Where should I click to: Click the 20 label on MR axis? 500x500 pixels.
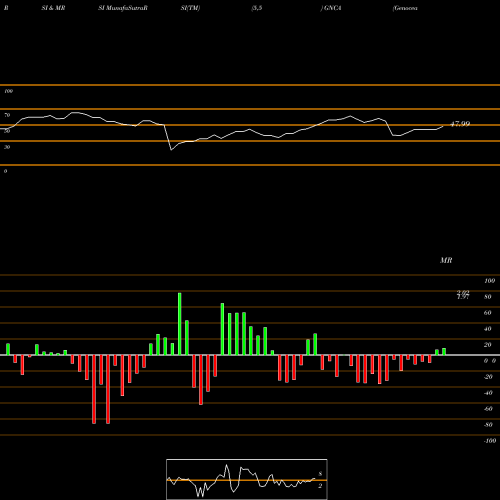pyautogui.click(x=488, y=345)
